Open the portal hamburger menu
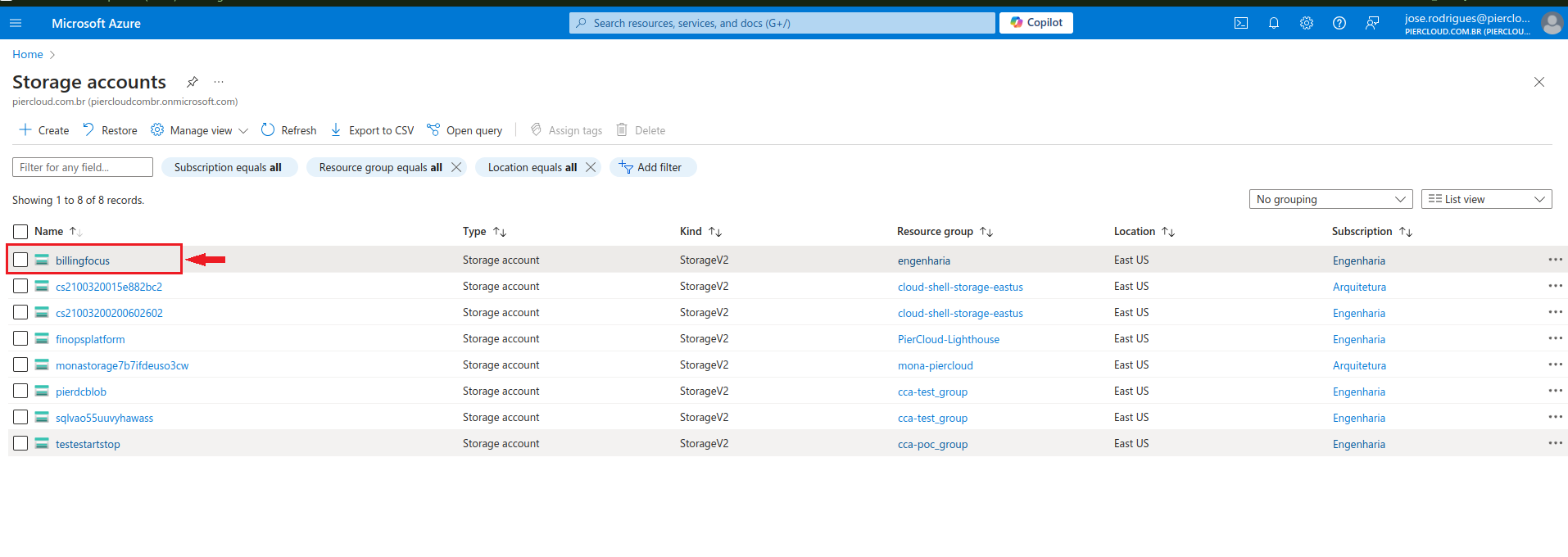Screen dimensions: 1568x557 [x=16, y=23]
